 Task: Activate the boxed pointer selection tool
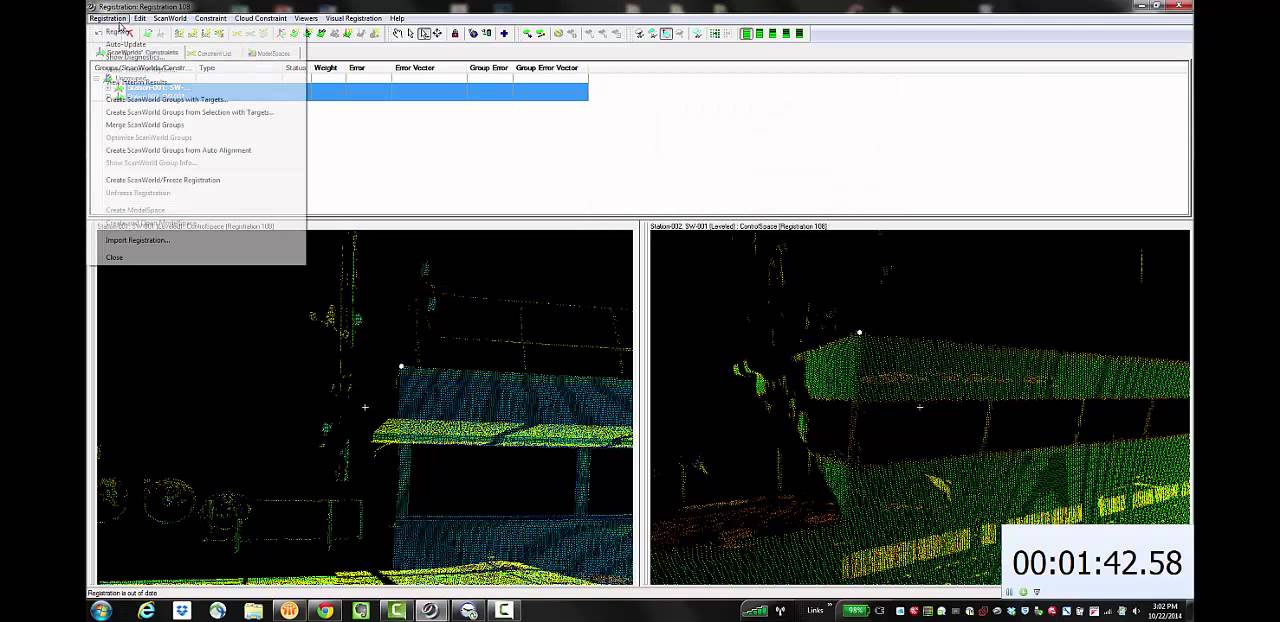424,33
